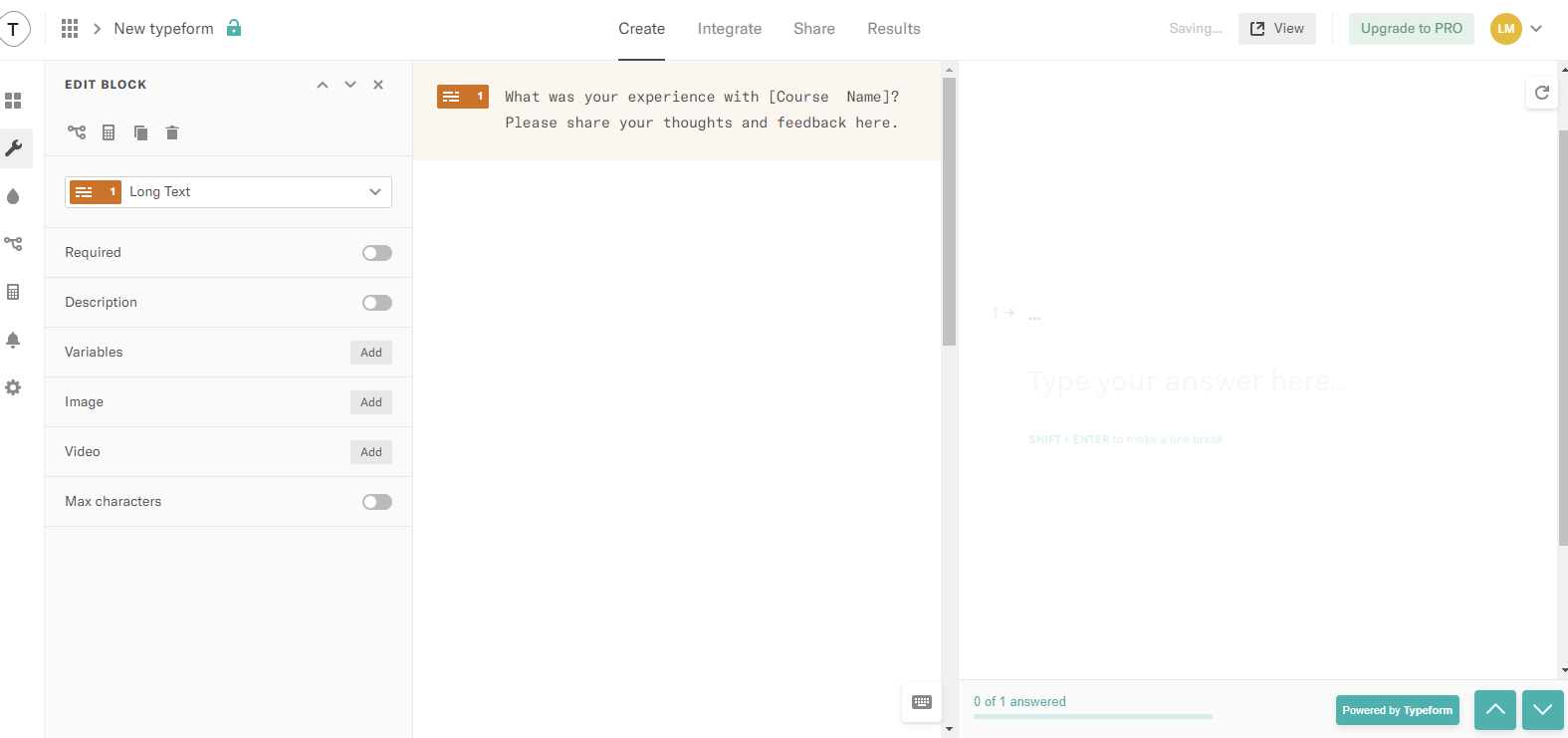Open the Logic Jump sidebar icon
The width and height of the screenshot is (1568, 738).
point(13,243)
